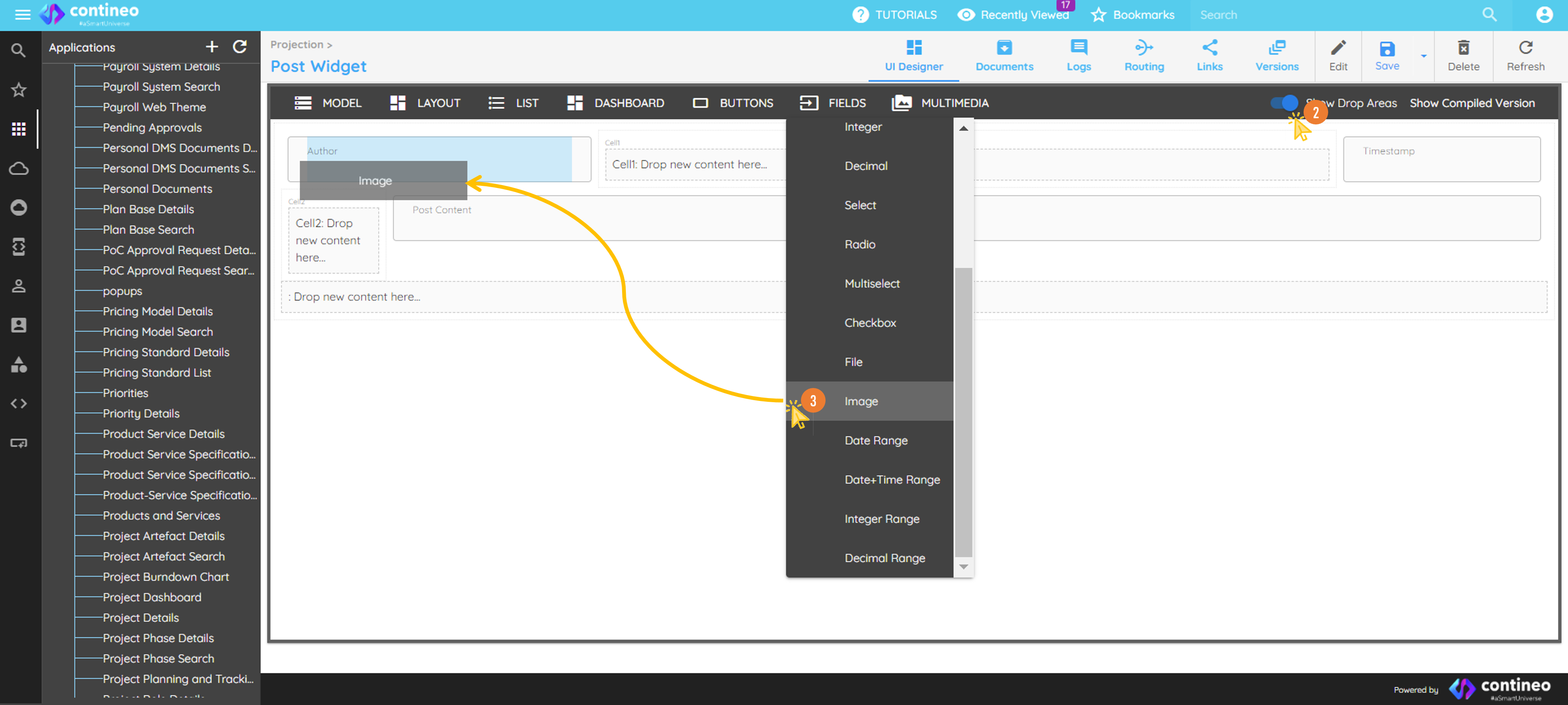Choose Checkbox field in dropdown list
Image resolution: width=1568 pixels, height=705 pixels.
[x=869, y=322]
